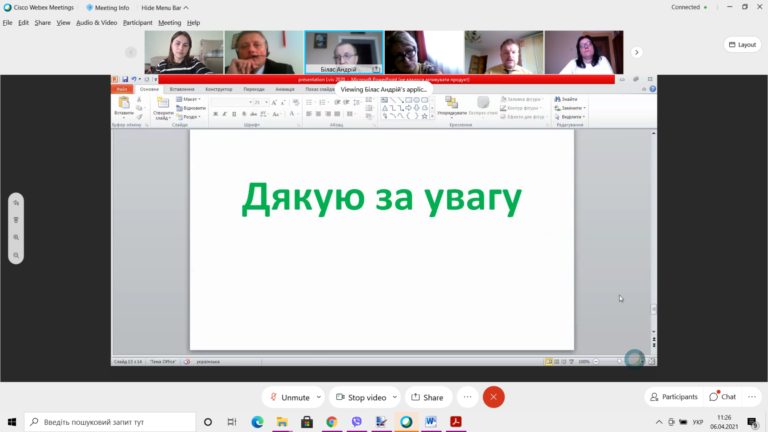This screenshot has width=768, height=432.
Task: Stop video camera
Action: click(x=361, y=397)
